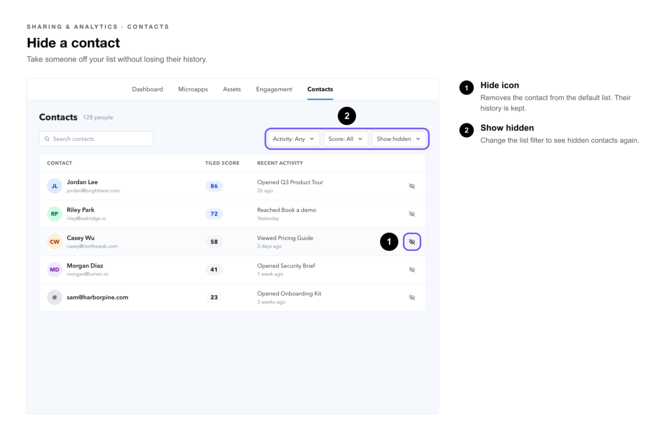Click the 'Opened Security Brief' activity

coord(286,266)
